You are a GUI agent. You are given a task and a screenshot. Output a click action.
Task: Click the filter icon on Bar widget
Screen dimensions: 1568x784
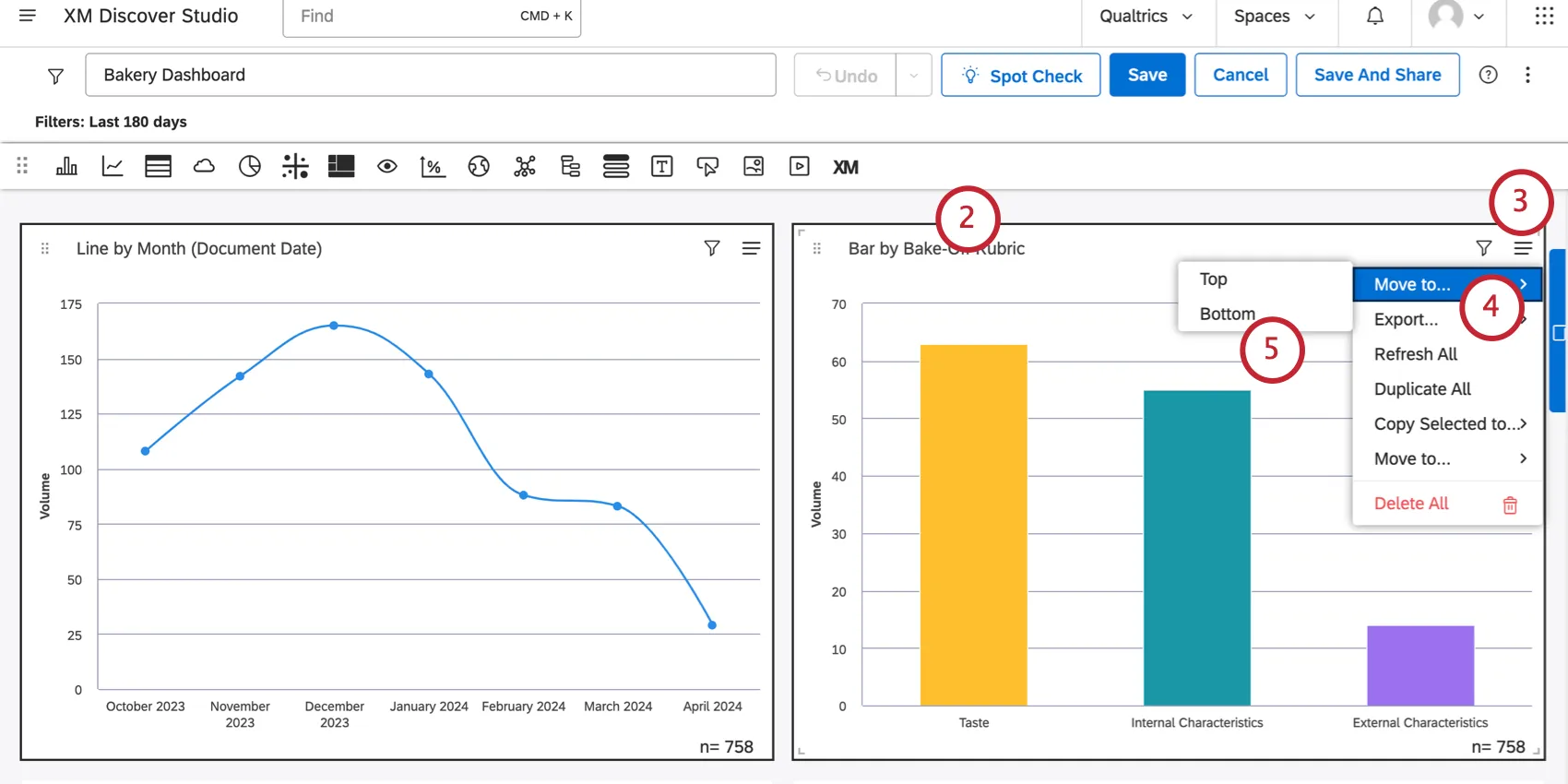[1483, 248]
